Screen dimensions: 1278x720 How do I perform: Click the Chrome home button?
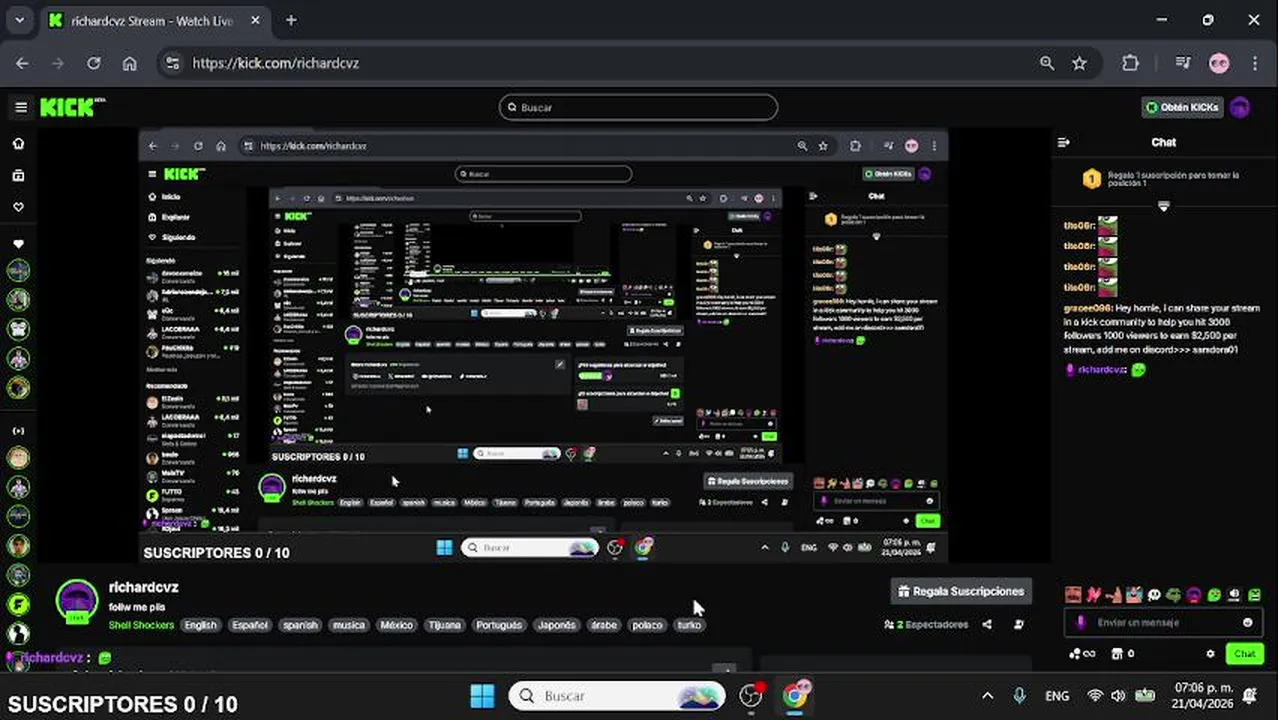129,63
